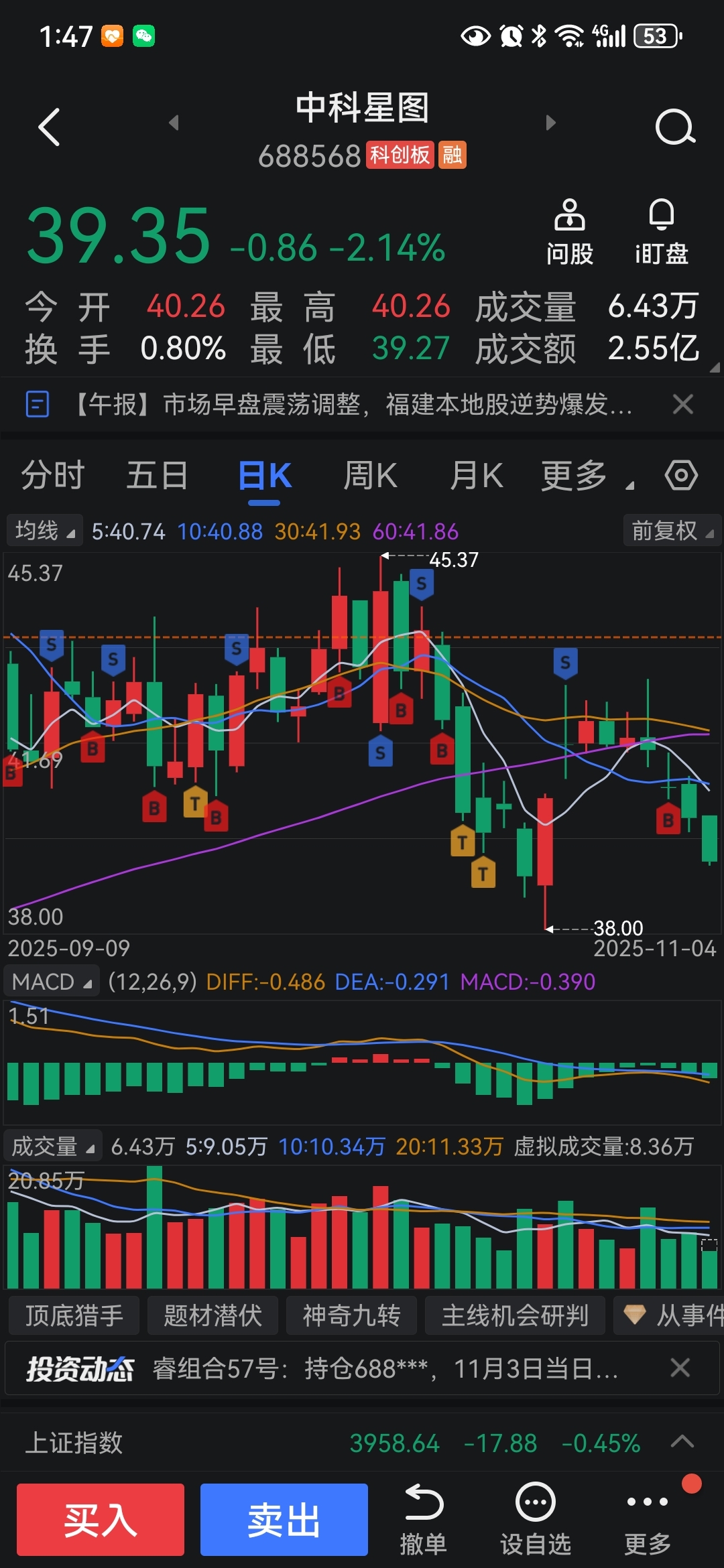724x1568 pixels.
Task: Open 题材潜伏 indicator
Action: tap(213, 1315)
